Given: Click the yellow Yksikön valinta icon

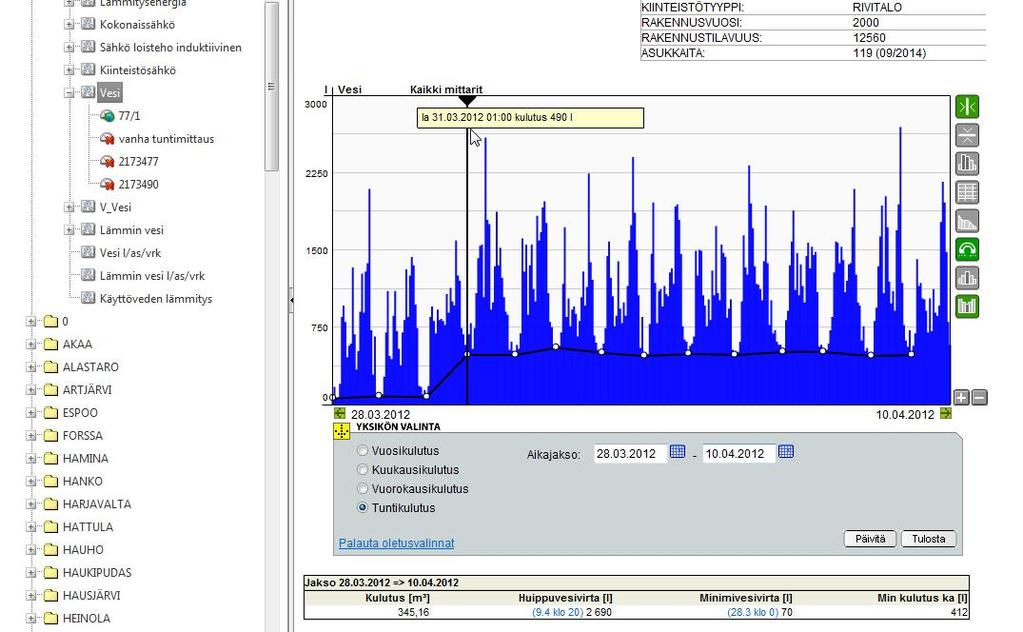Looking at the screenshot, I should (x=342, y=431).
